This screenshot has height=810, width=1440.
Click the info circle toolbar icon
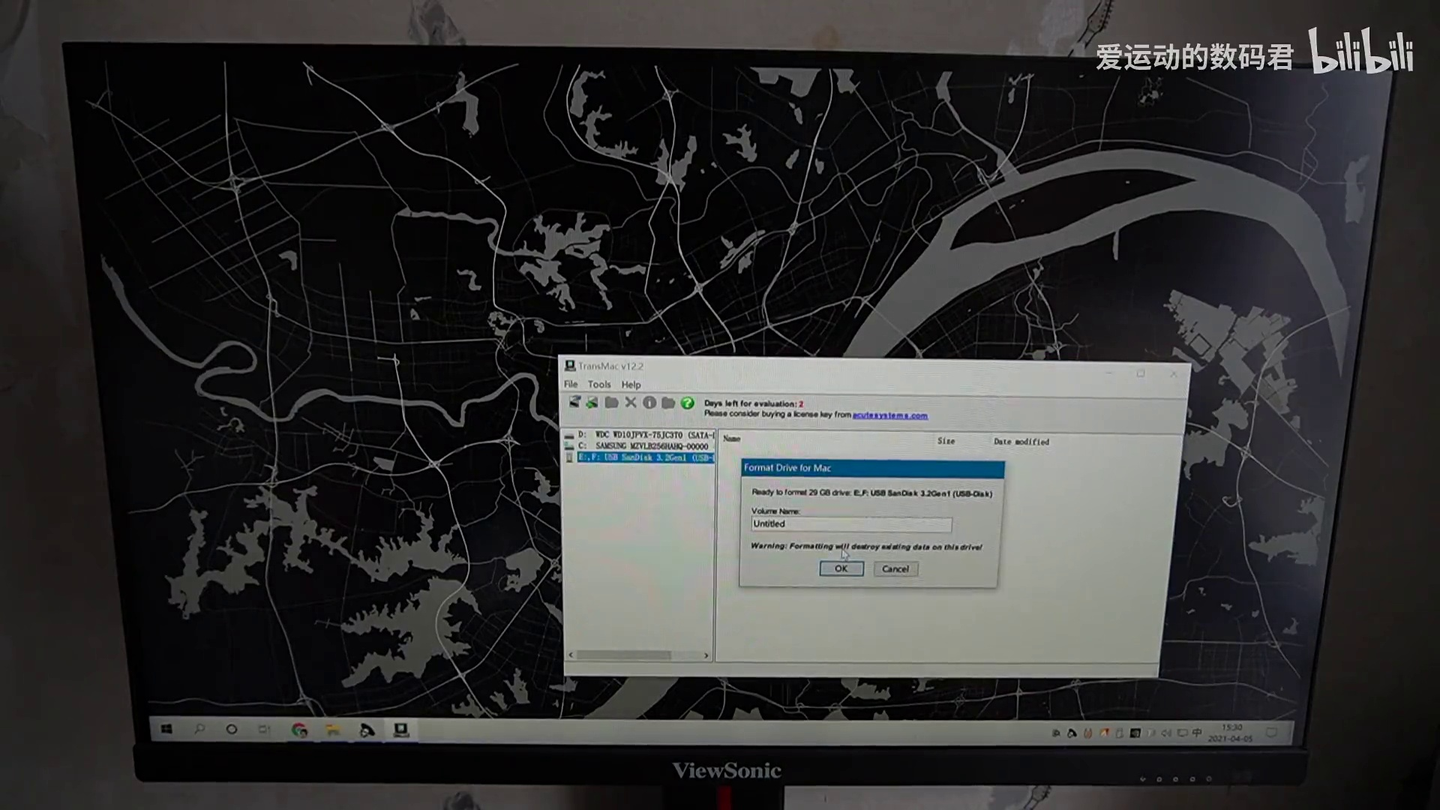[x=649, y=403]
